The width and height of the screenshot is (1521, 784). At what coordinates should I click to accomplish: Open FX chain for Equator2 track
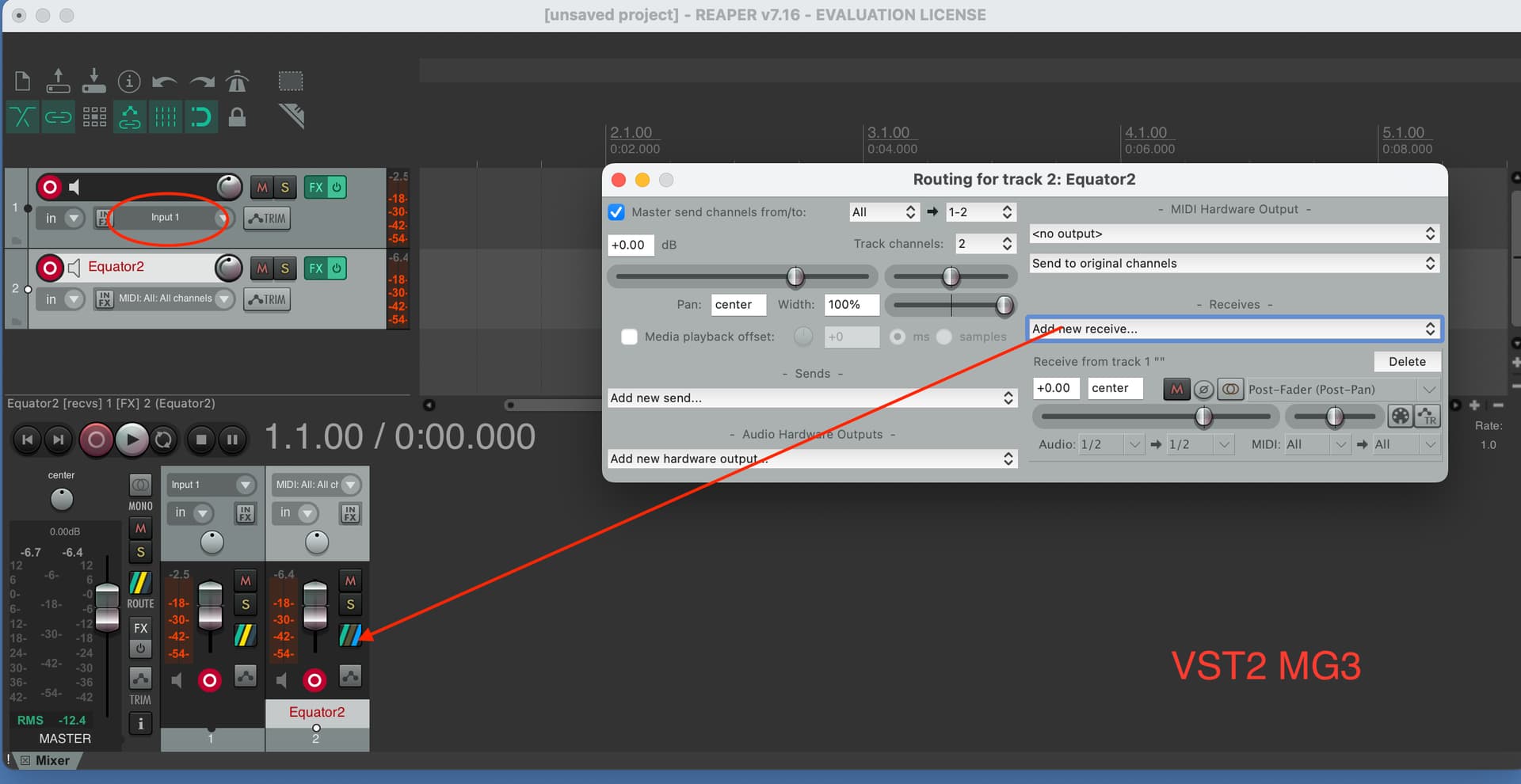point(315,268)
